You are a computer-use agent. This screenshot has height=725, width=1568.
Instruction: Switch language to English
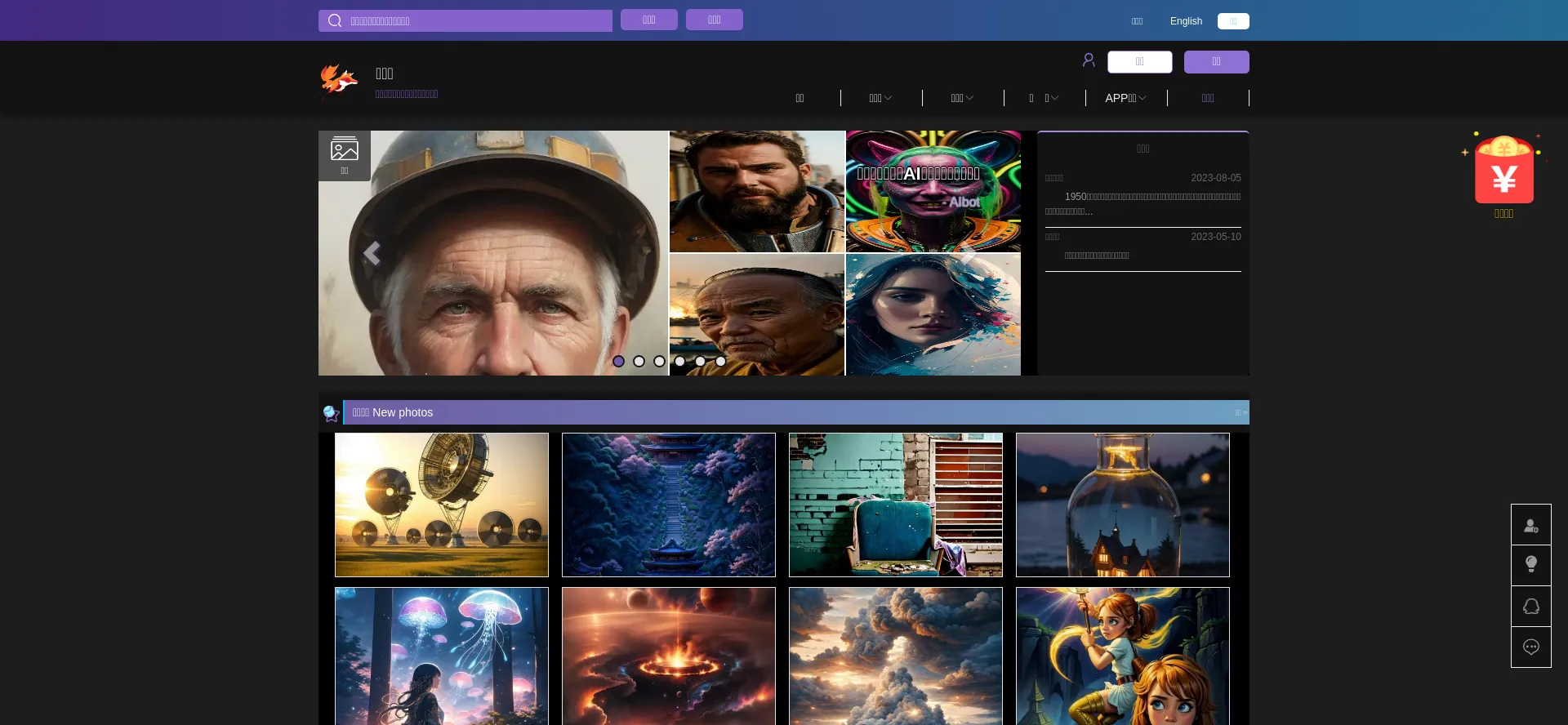point(1186,21)
